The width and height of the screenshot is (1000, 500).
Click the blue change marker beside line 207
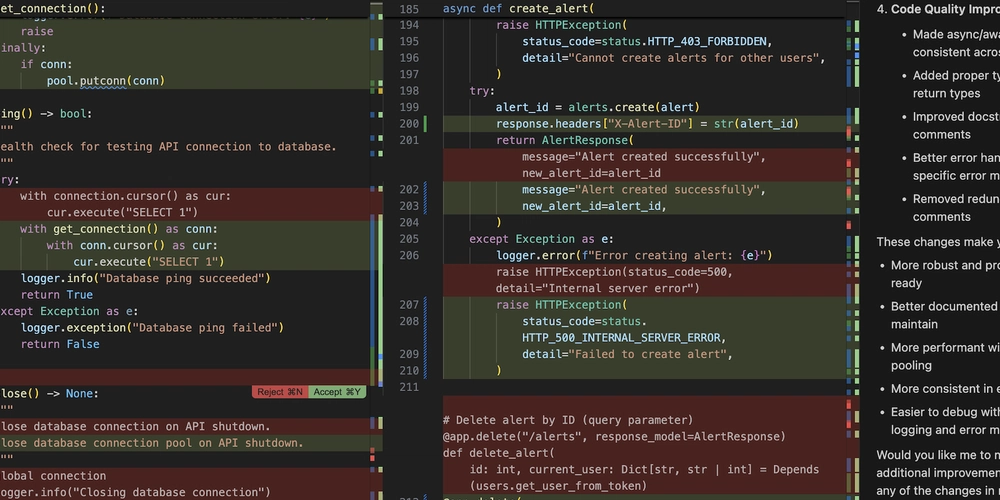(426, 305)
